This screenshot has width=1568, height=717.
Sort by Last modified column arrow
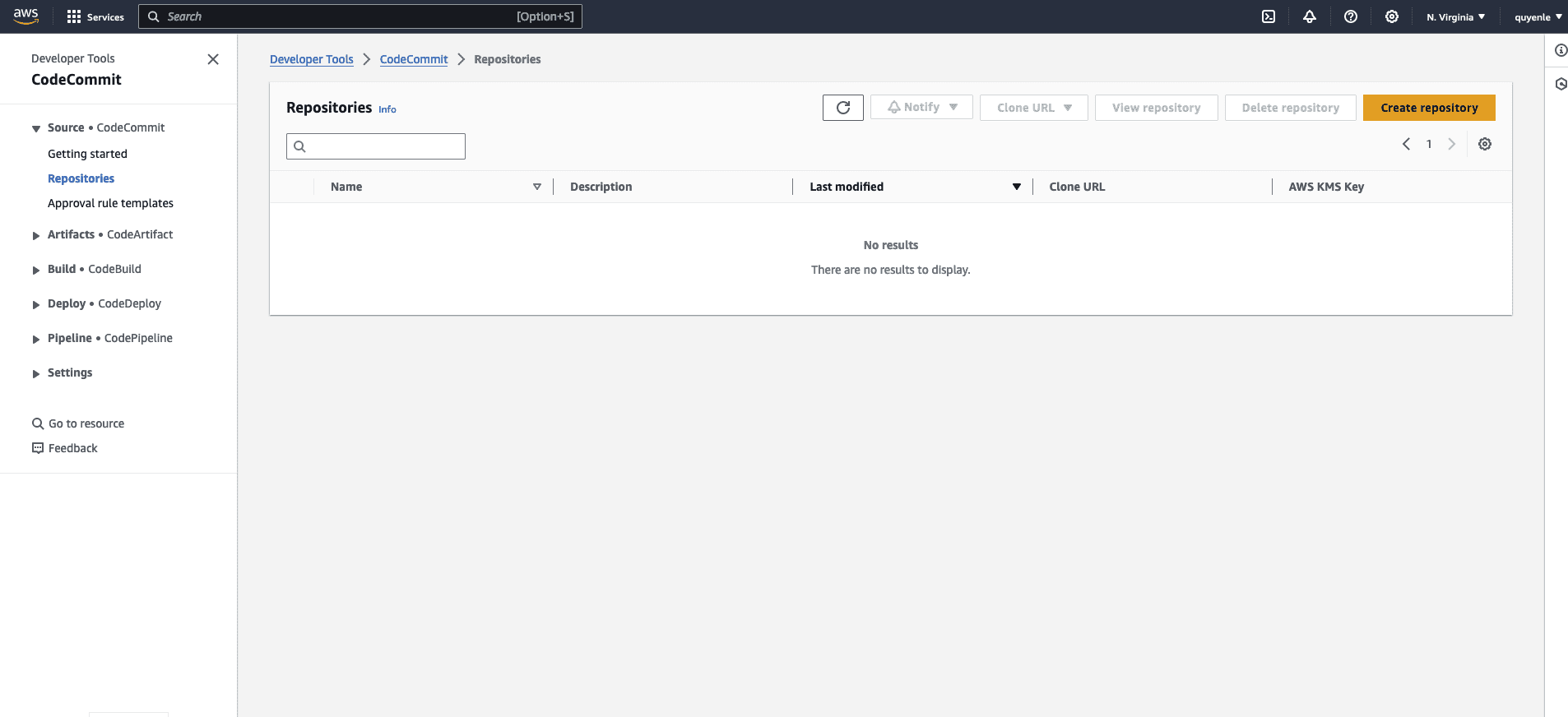coord(1017,187)
